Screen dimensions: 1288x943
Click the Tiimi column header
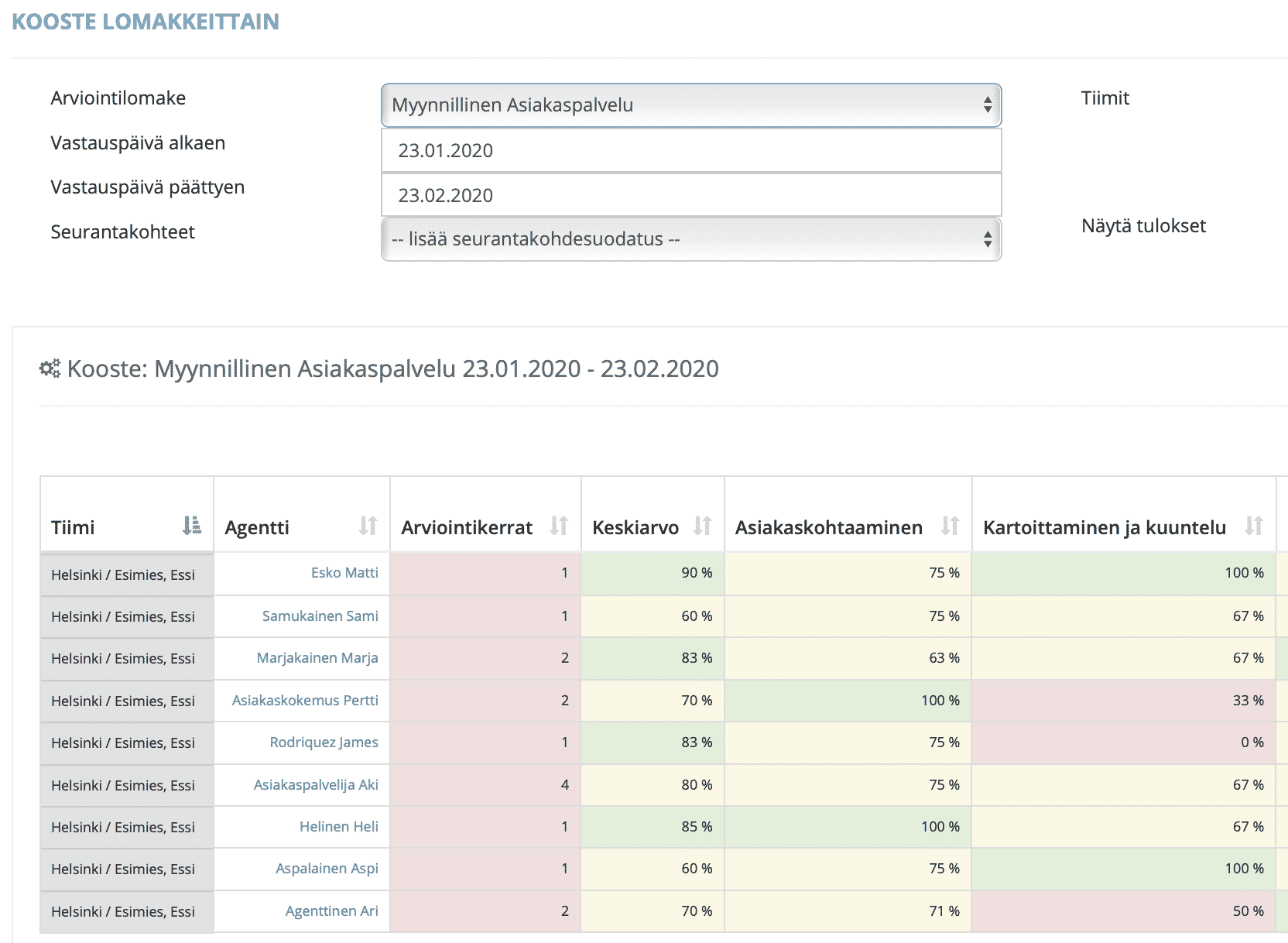point(127,515)
